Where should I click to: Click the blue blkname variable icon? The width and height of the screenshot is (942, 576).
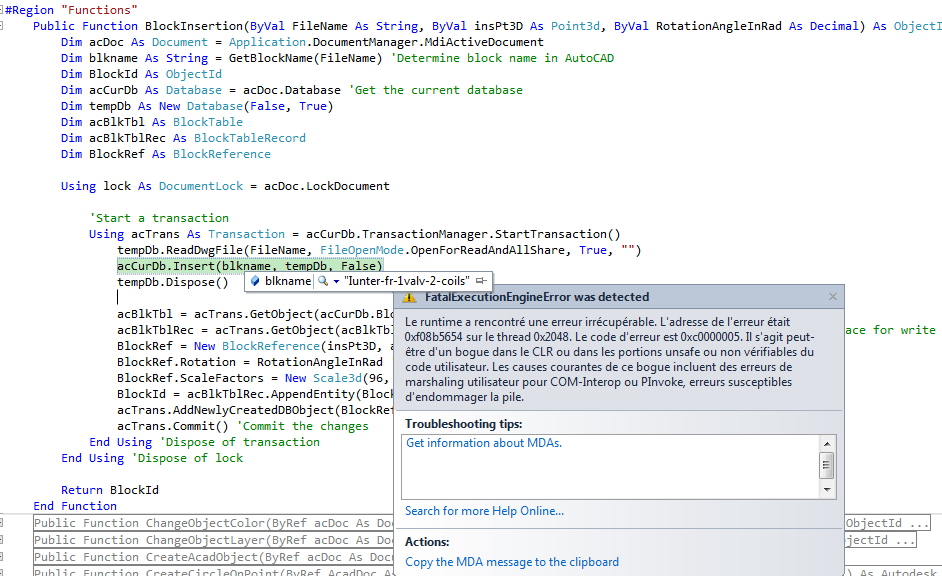tap(256, 283)
